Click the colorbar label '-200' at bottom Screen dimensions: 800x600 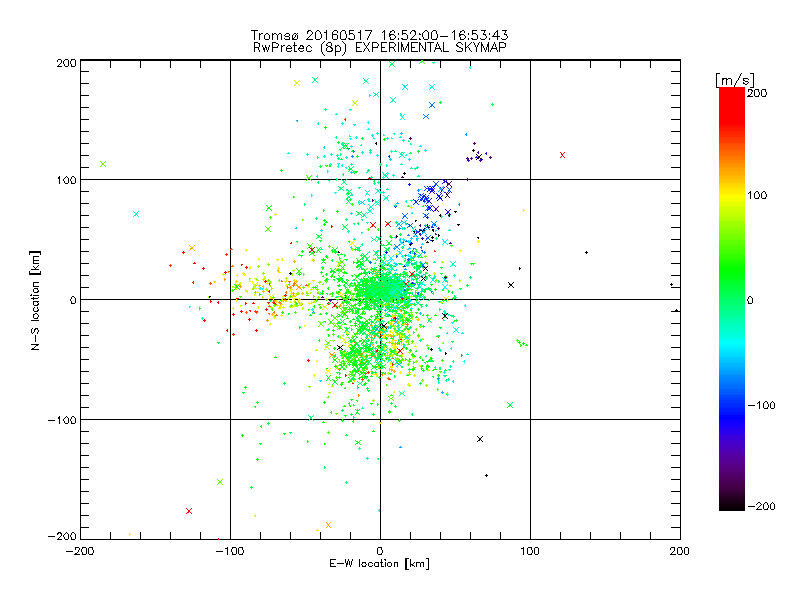(x=761, y=506)
